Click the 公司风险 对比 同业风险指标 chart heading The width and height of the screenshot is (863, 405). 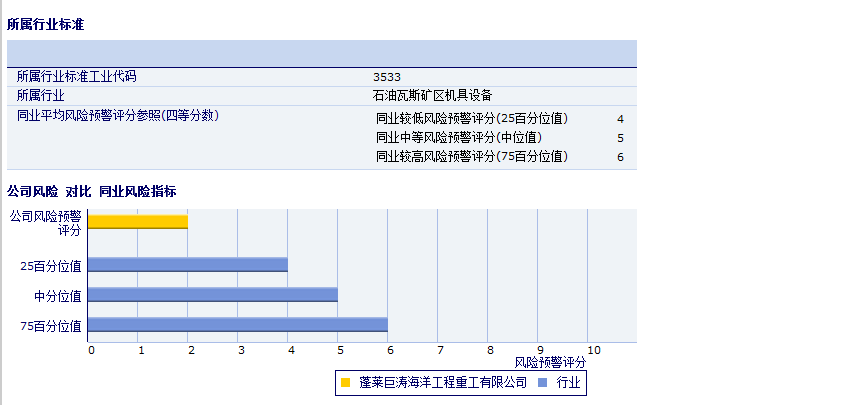[92, 191]
